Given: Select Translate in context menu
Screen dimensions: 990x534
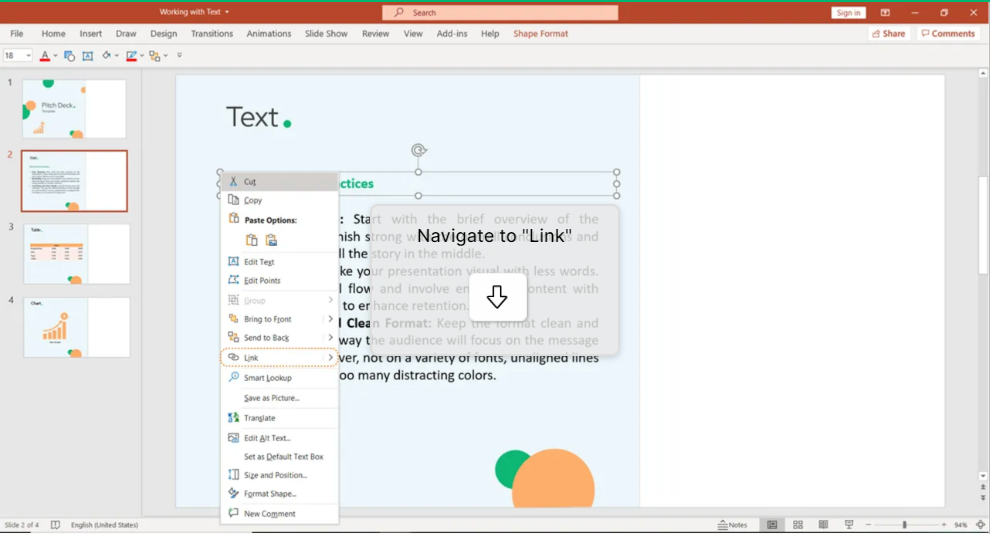Looking at the screenshot, I should click(279, 418).
